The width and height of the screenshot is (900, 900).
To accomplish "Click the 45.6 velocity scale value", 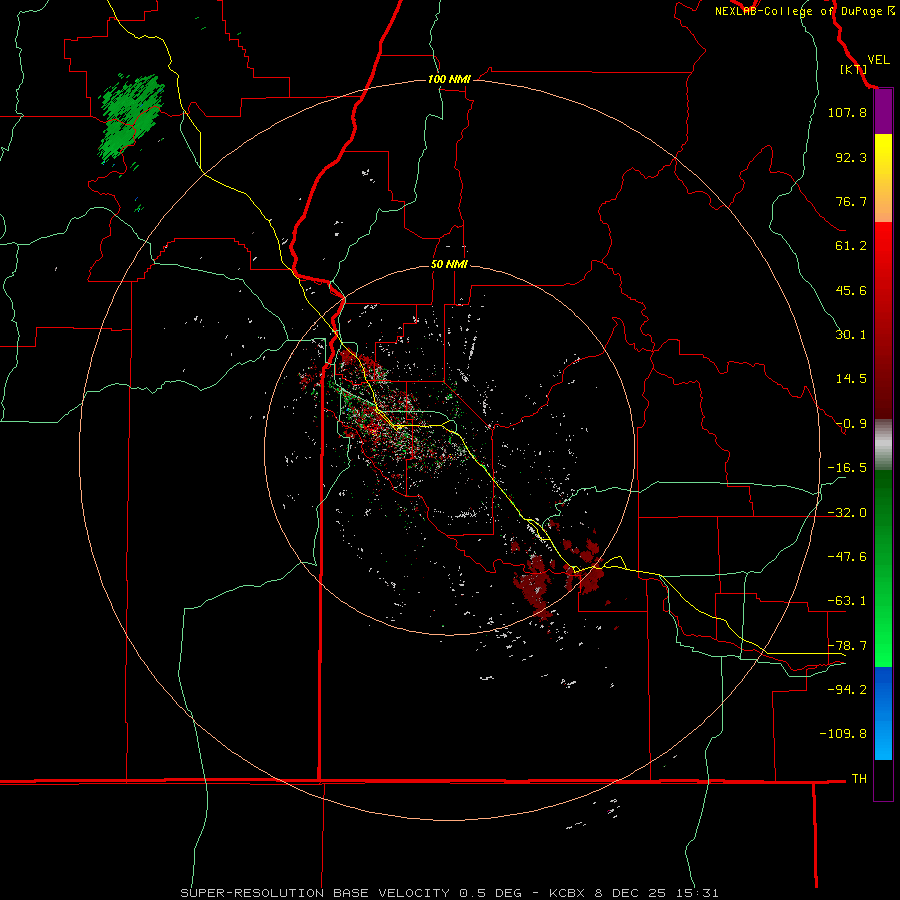I will [851, 290].
